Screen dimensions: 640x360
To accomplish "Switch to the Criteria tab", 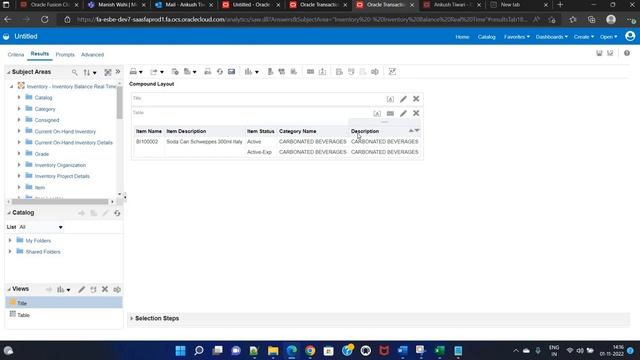I will [x=16, y=54].
